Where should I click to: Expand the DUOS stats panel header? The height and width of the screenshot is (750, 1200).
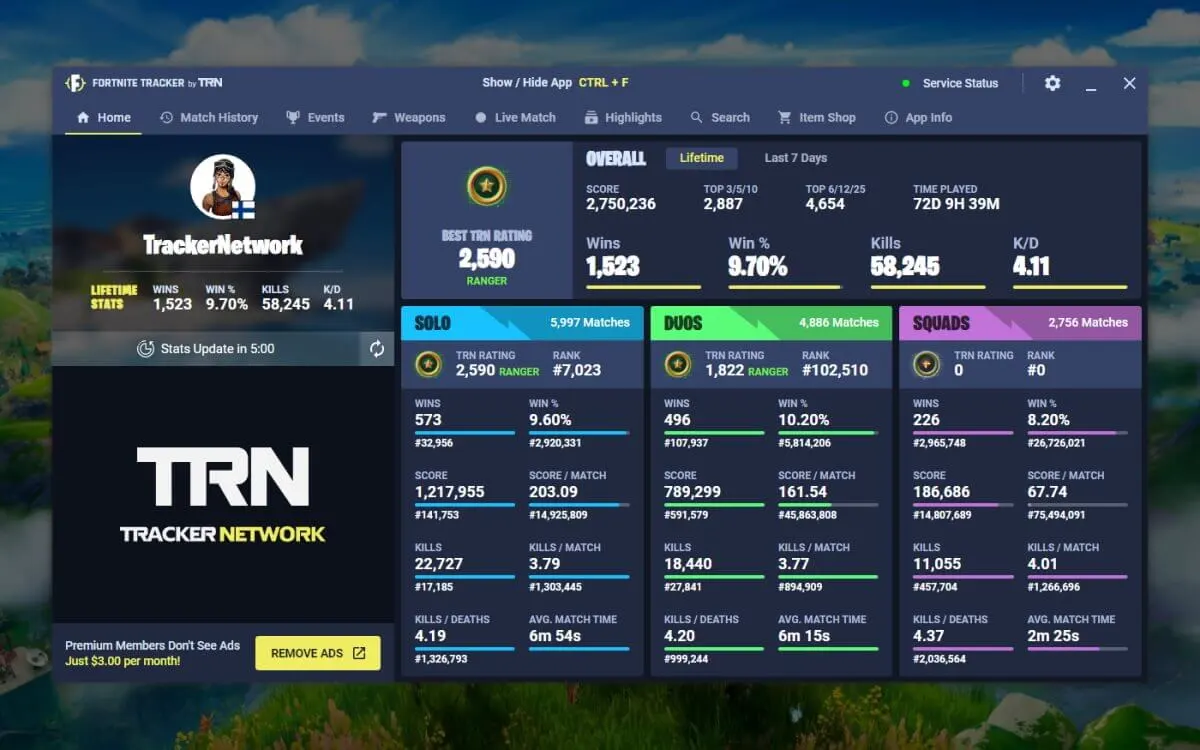click(x=771, y=322)
